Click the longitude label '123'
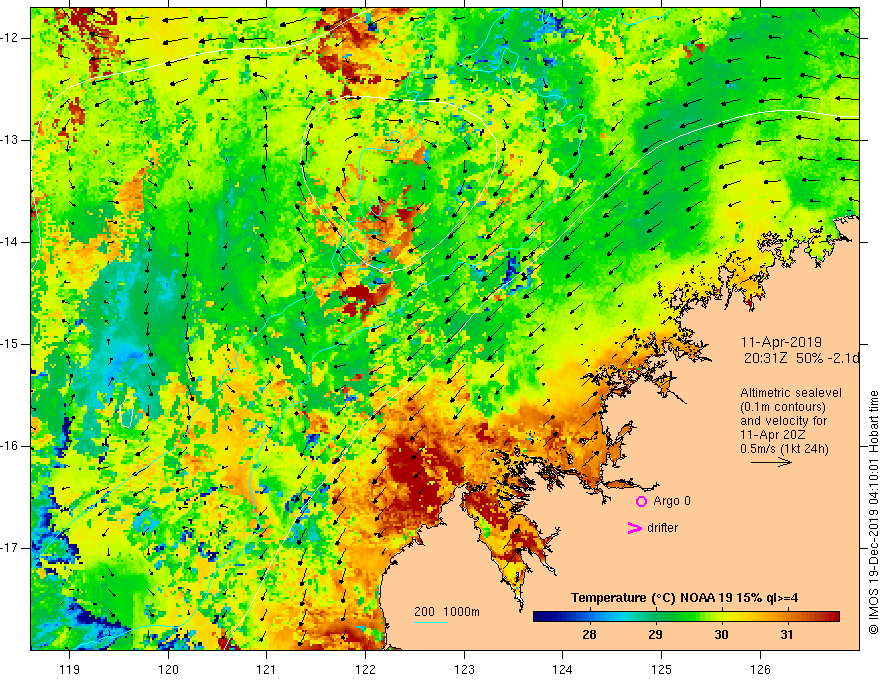Screen dimensions: 880x680 click(464, 669)
